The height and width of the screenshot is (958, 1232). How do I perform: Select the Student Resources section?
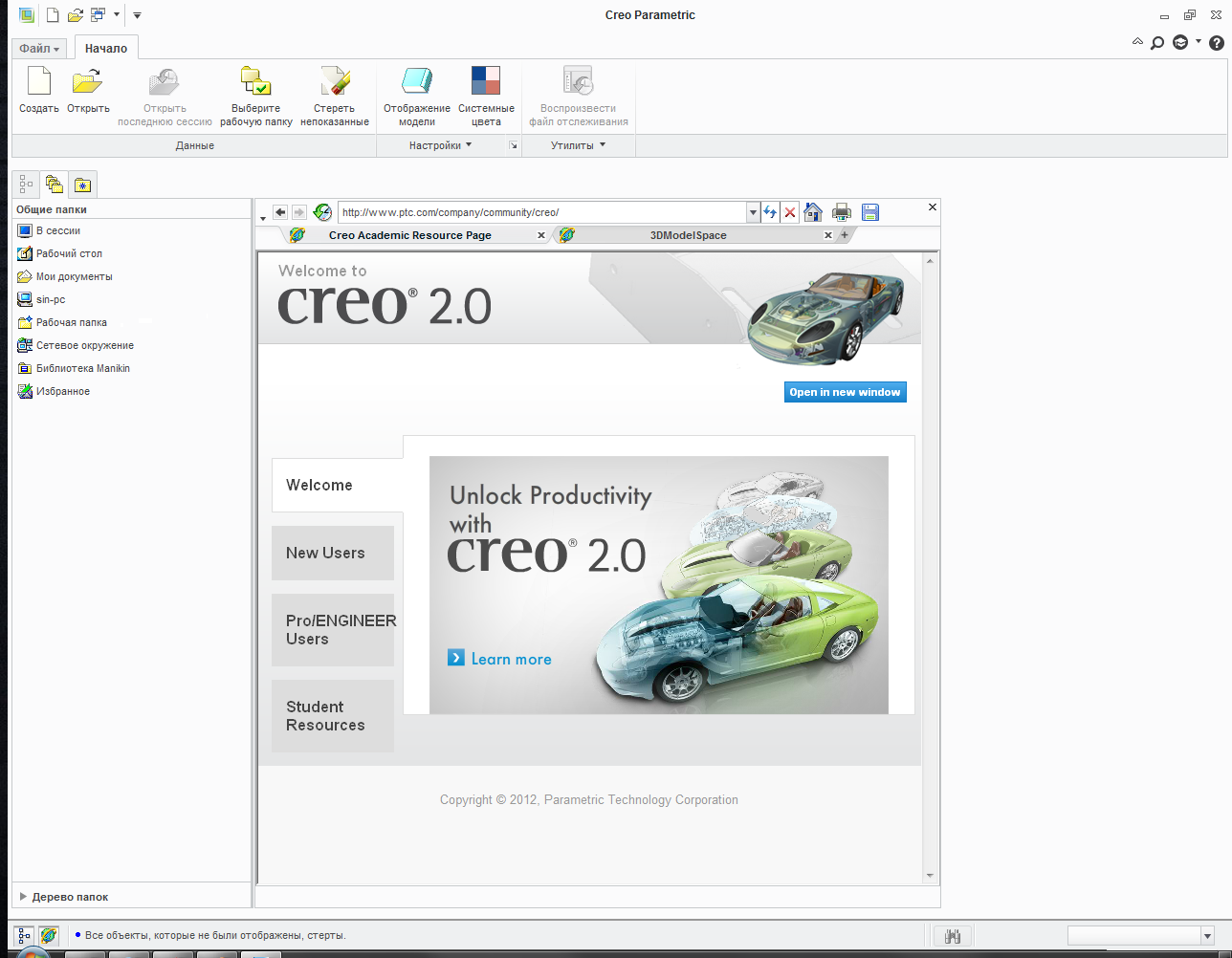pos(333,716)
